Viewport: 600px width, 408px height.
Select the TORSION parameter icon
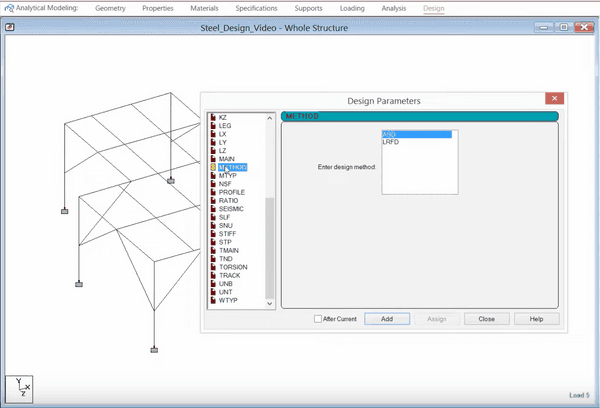coord(213,267)
